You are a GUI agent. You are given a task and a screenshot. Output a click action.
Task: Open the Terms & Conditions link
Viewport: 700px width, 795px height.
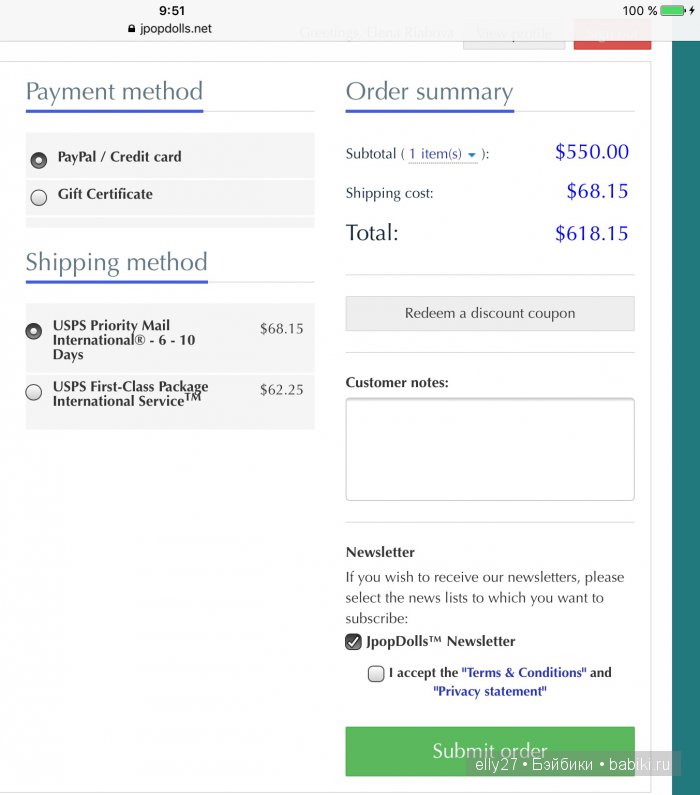coord(523,673)
